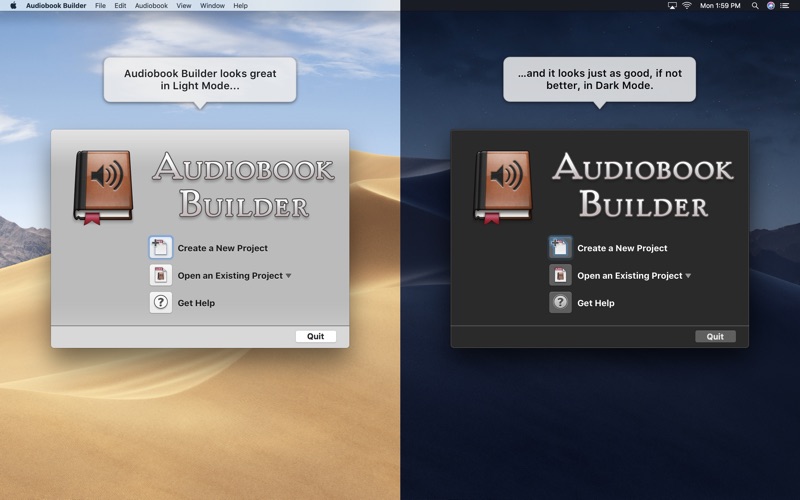This screenshot has height=500, width=800.
Task: Open the View menu
Action: pyautogui.click(x=184, y=6)
